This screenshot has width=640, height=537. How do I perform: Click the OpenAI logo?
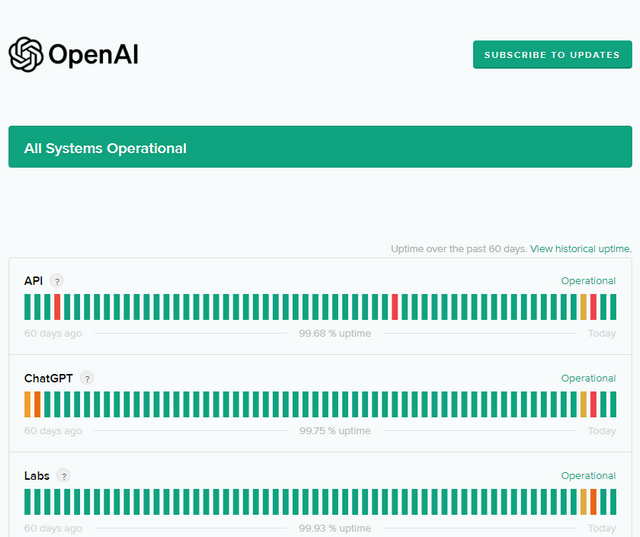73,54
